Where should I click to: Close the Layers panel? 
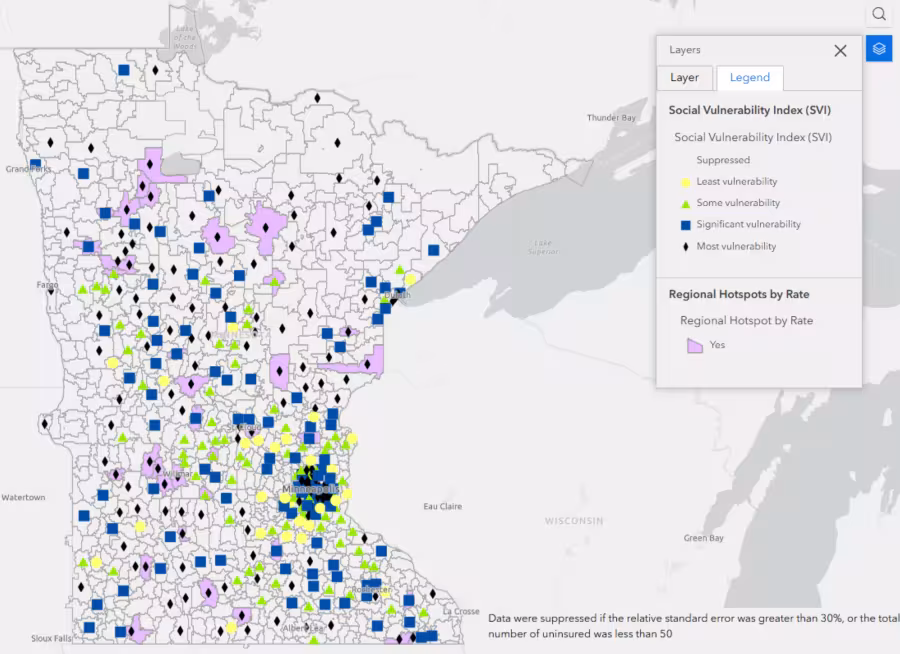click(840, 50)
